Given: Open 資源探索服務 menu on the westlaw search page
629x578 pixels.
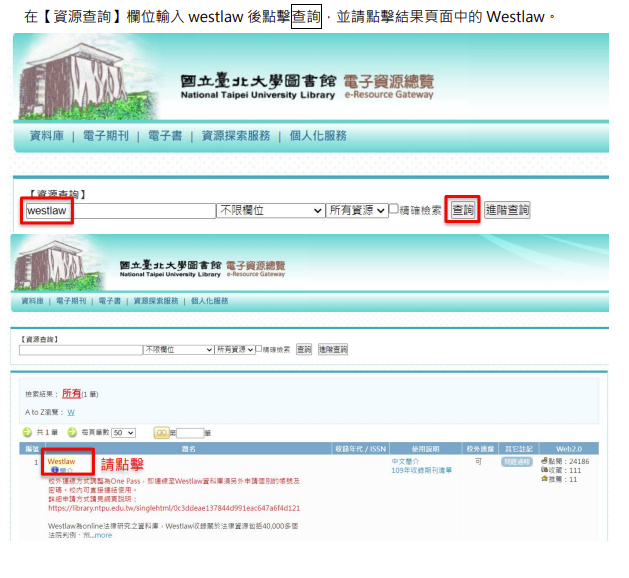Looking at the screenshot, I should point(236,136).
